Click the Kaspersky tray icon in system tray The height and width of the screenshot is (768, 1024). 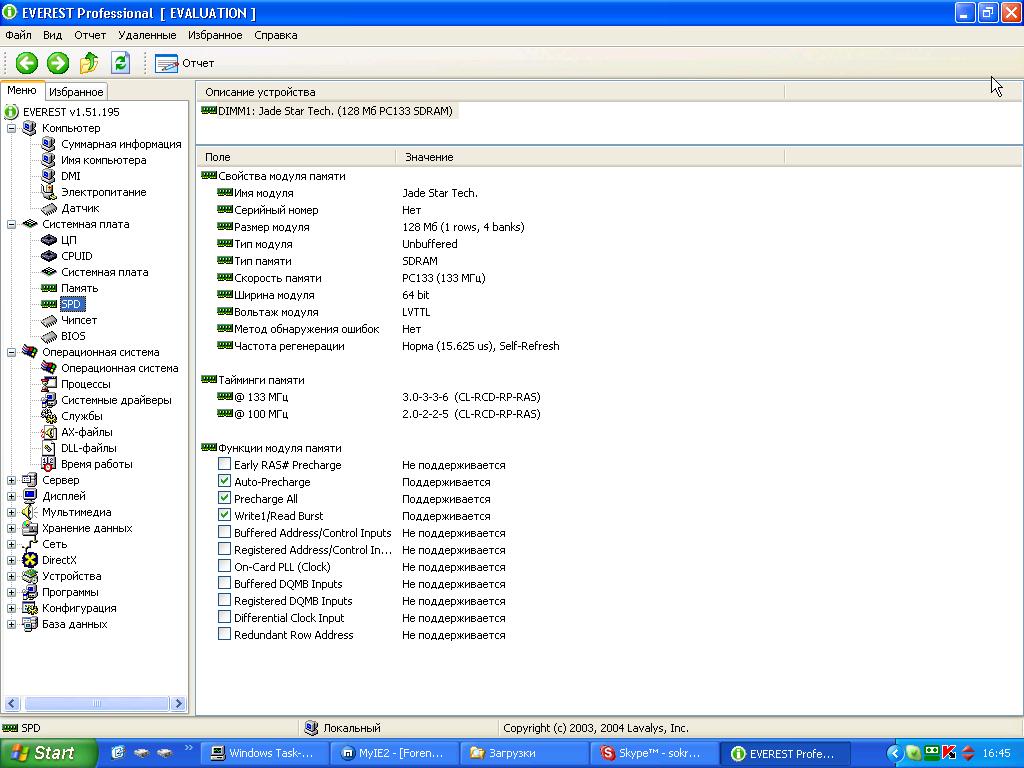click(950, 753)
